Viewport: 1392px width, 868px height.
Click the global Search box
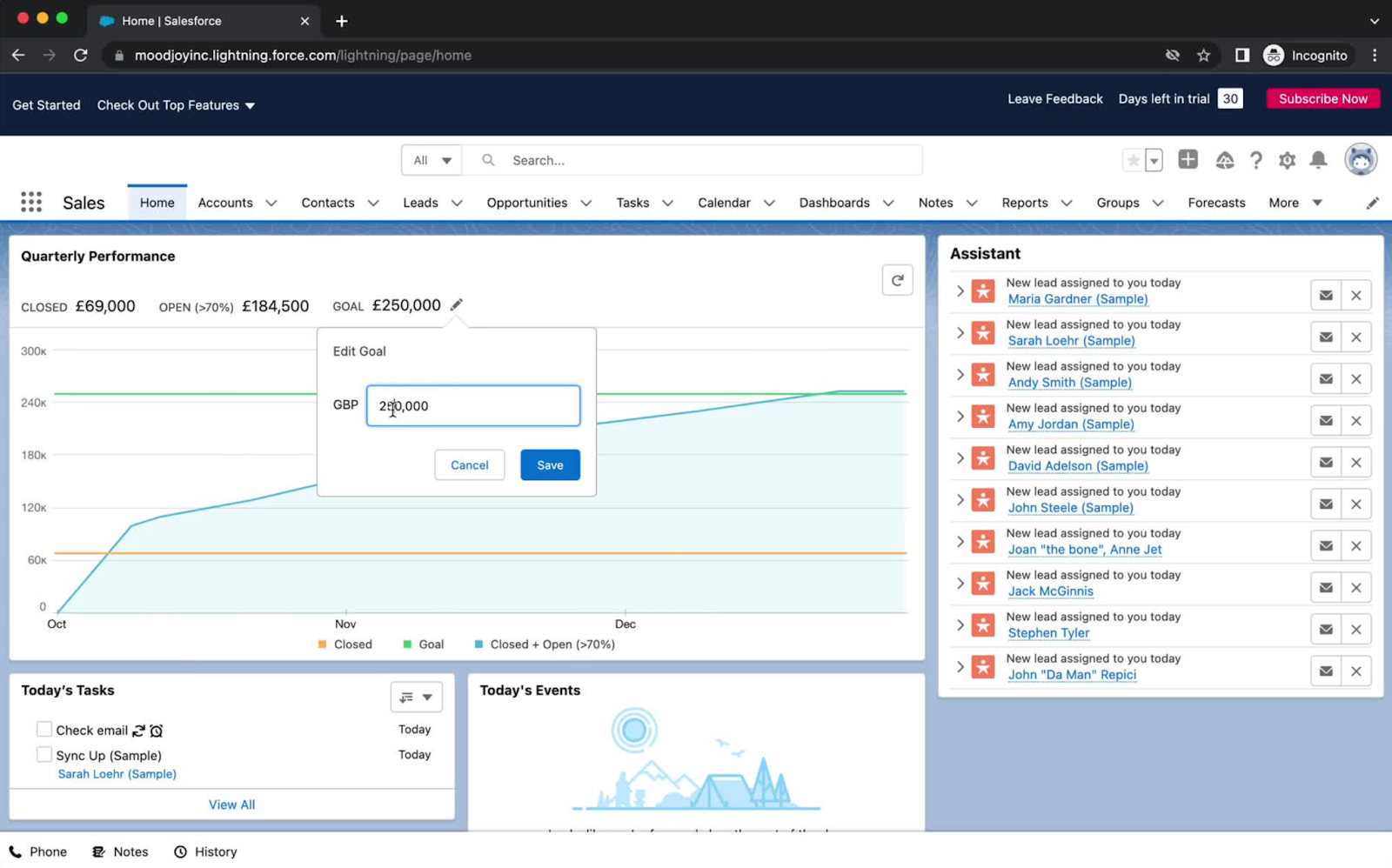[693, 160]
